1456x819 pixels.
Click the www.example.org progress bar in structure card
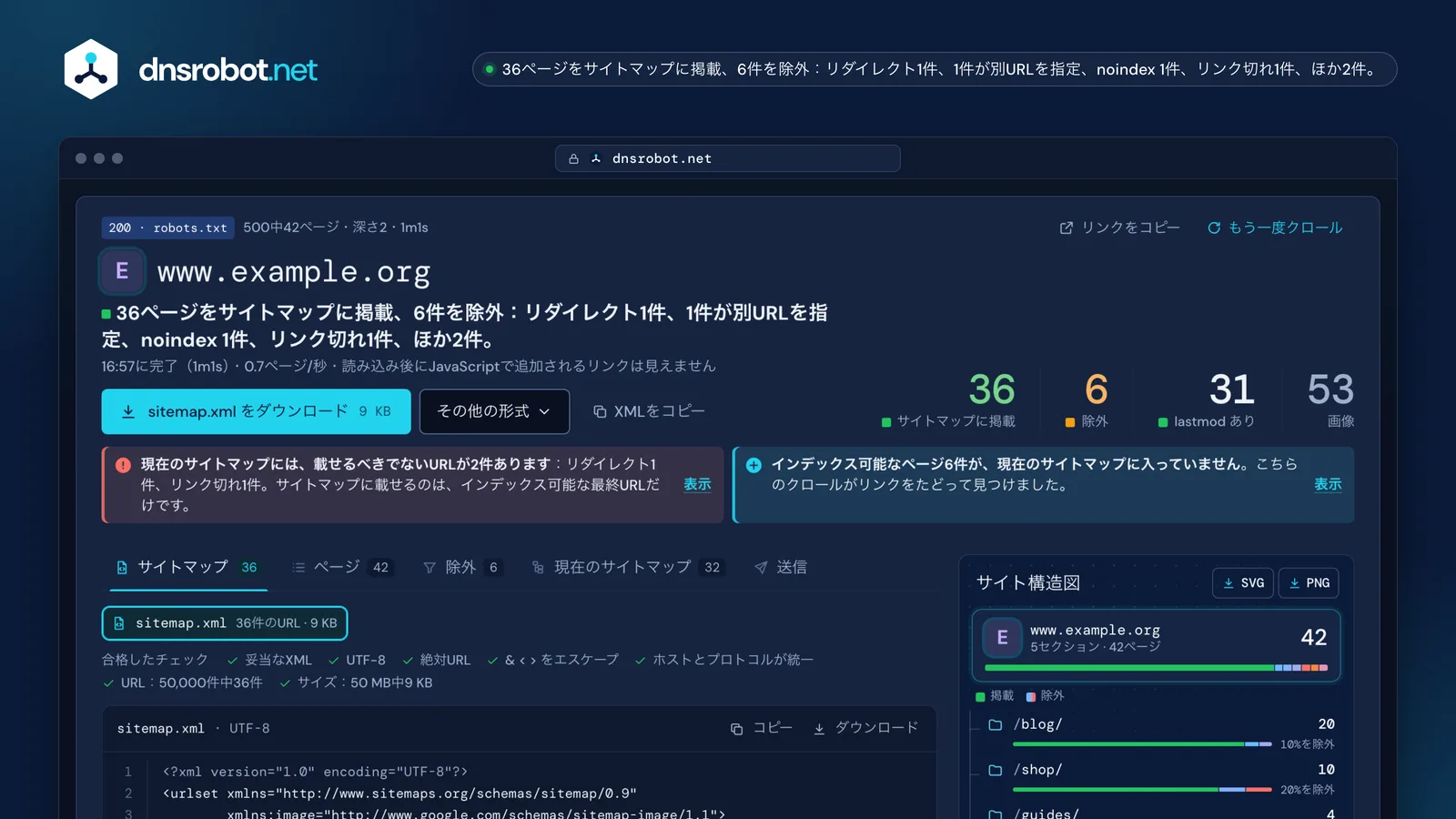tap(1156, 668)
